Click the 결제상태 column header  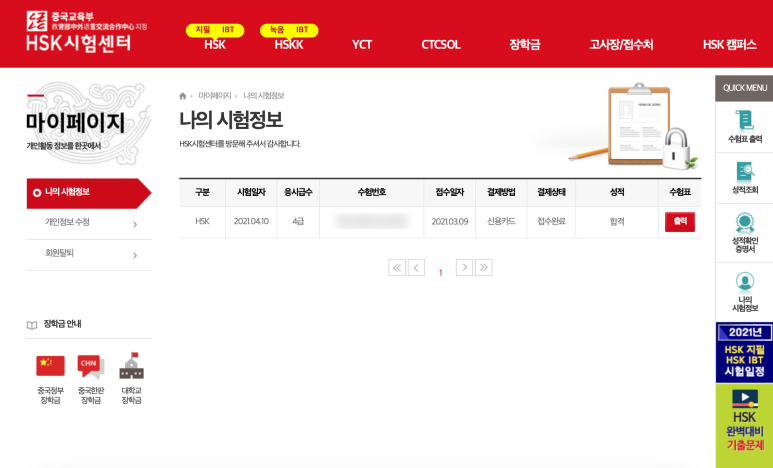click(551, 193)
